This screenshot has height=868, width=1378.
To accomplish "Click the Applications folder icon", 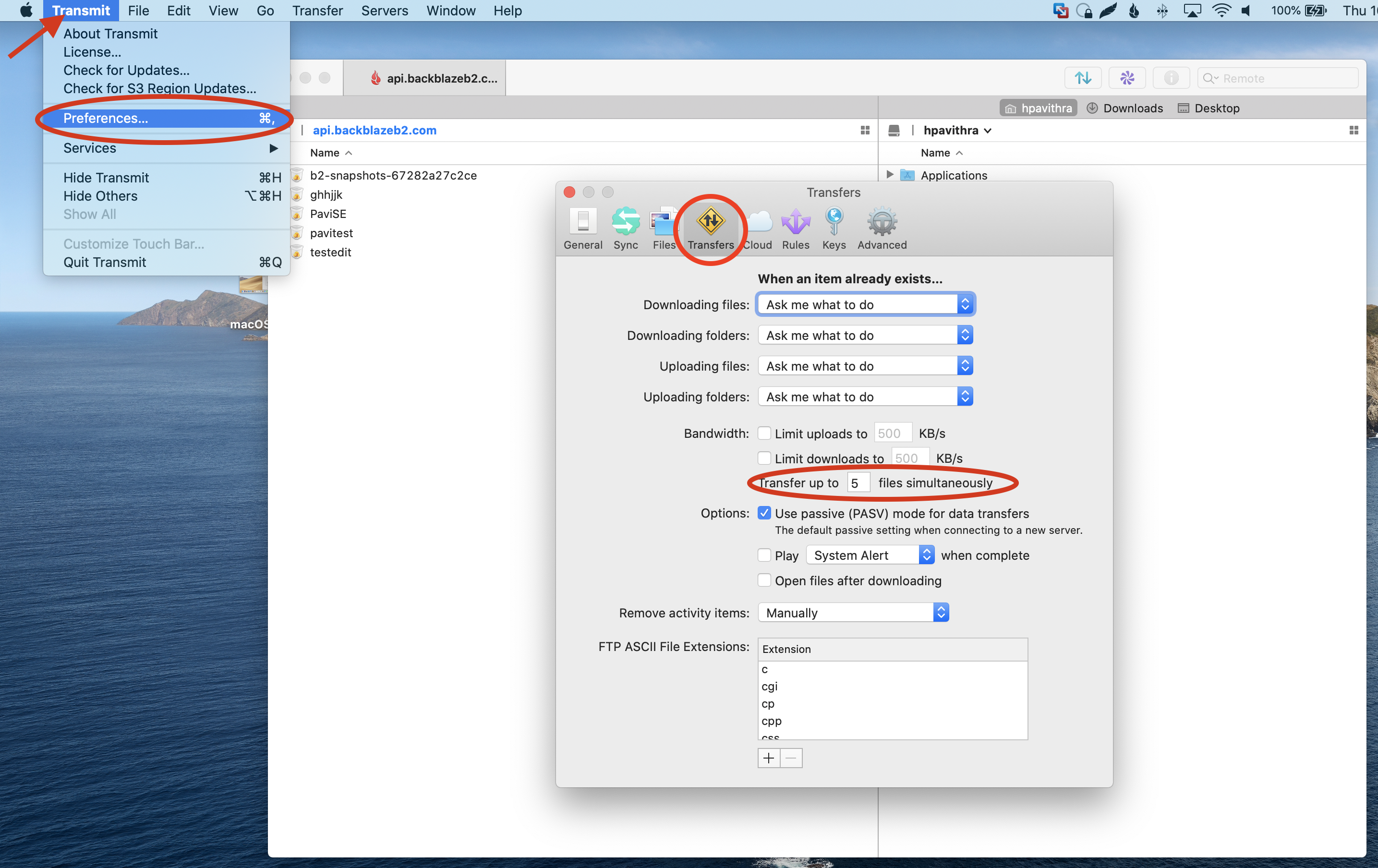I will 907,175.
